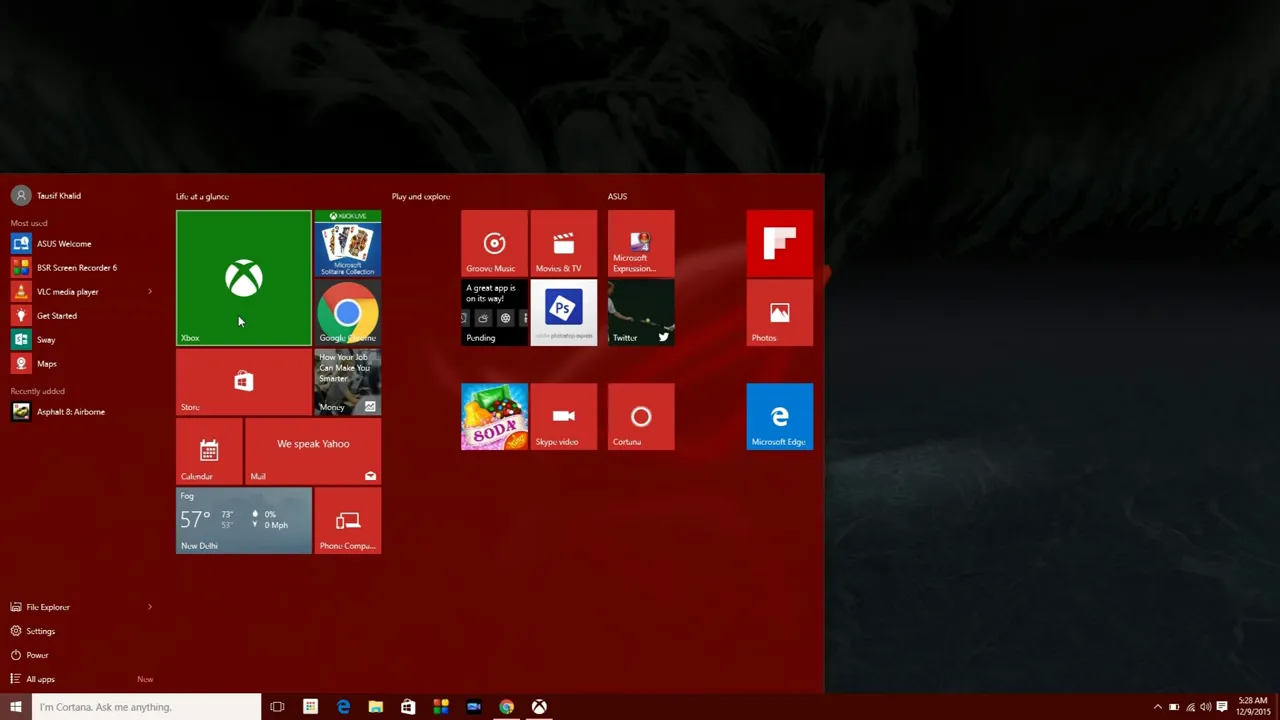Open the Cortana tile

(641, 417)
